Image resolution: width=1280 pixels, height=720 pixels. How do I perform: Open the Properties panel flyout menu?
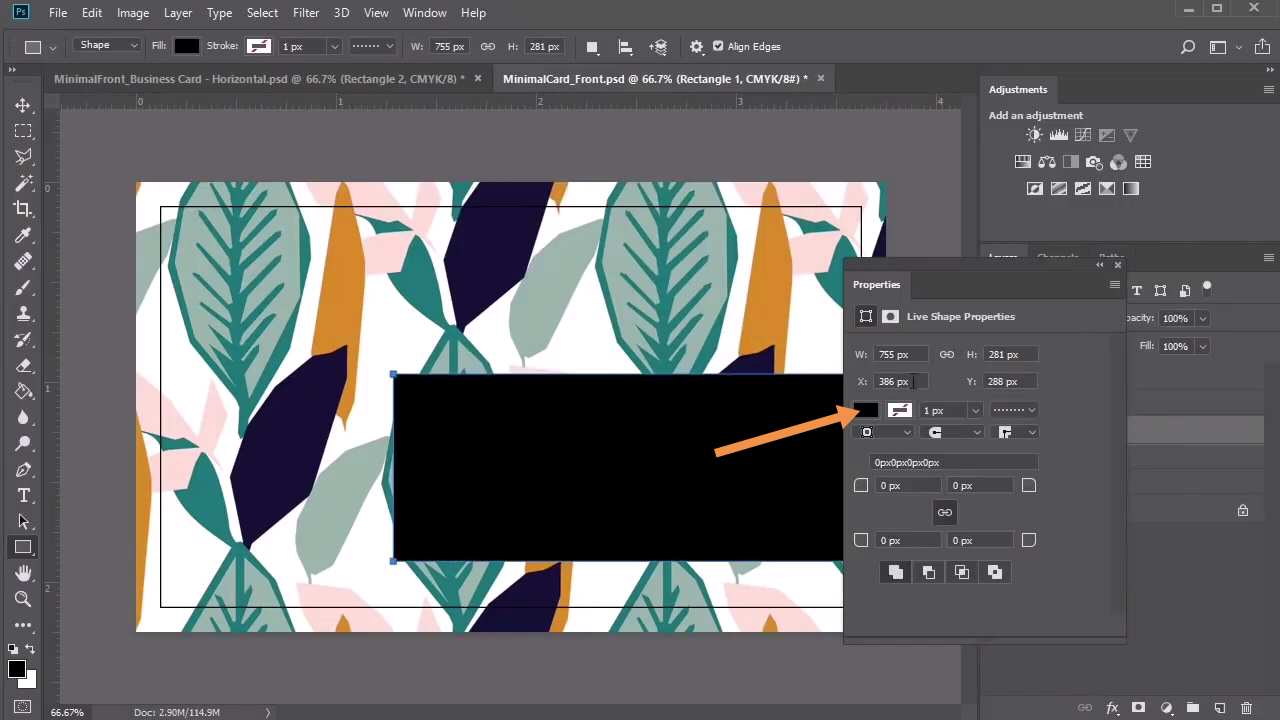tap(1114, 285)
